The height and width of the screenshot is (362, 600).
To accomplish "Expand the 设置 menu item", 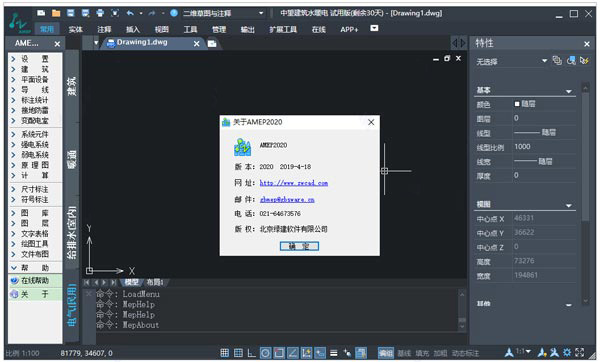I will [x=35, y=59].
